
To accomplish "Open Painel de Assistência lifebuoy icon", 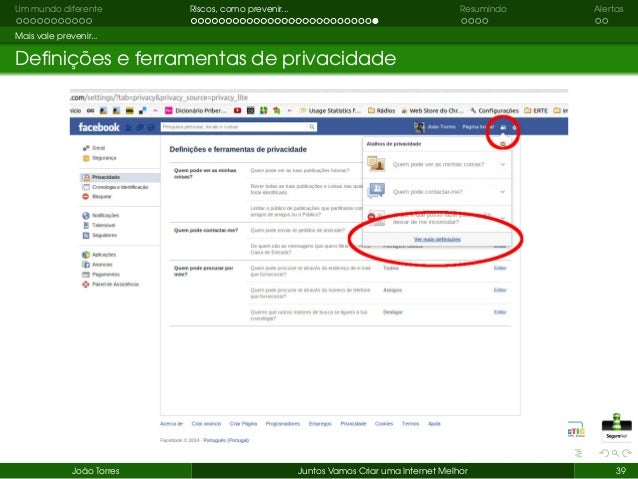I will tap(86, 284).
